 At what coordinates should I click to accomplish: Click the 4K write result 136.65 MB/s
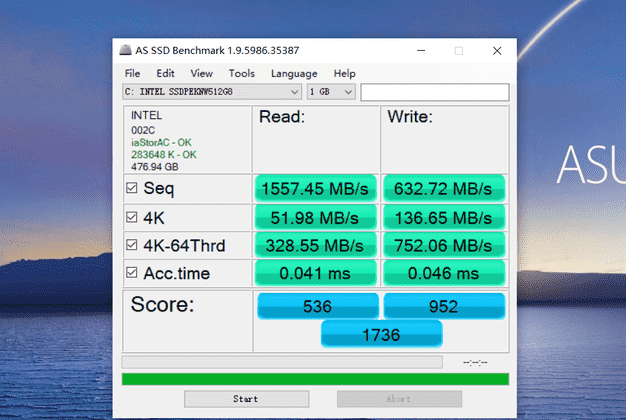point(444,218)
